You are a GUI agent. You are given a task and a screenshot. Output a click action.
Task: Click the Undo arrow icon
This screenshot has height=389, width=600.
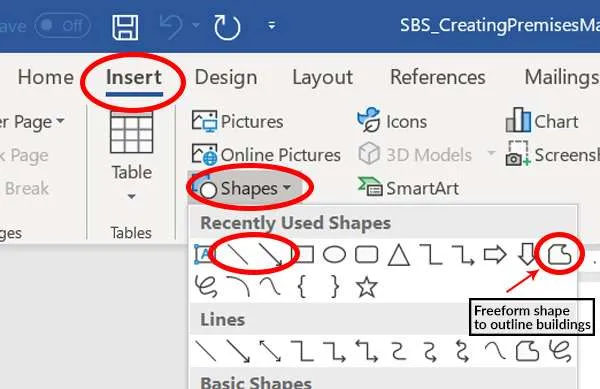pyautogui.click(x=171, y=26)
